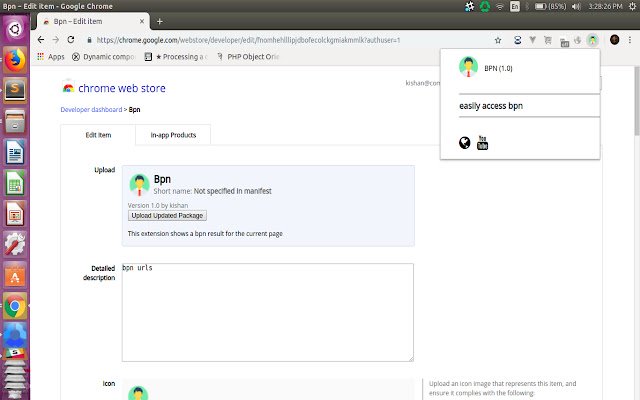Image resolution: width=640 pixels, height=400 pixels.
Task: Open a new browser tab
Action: [160, 21]
